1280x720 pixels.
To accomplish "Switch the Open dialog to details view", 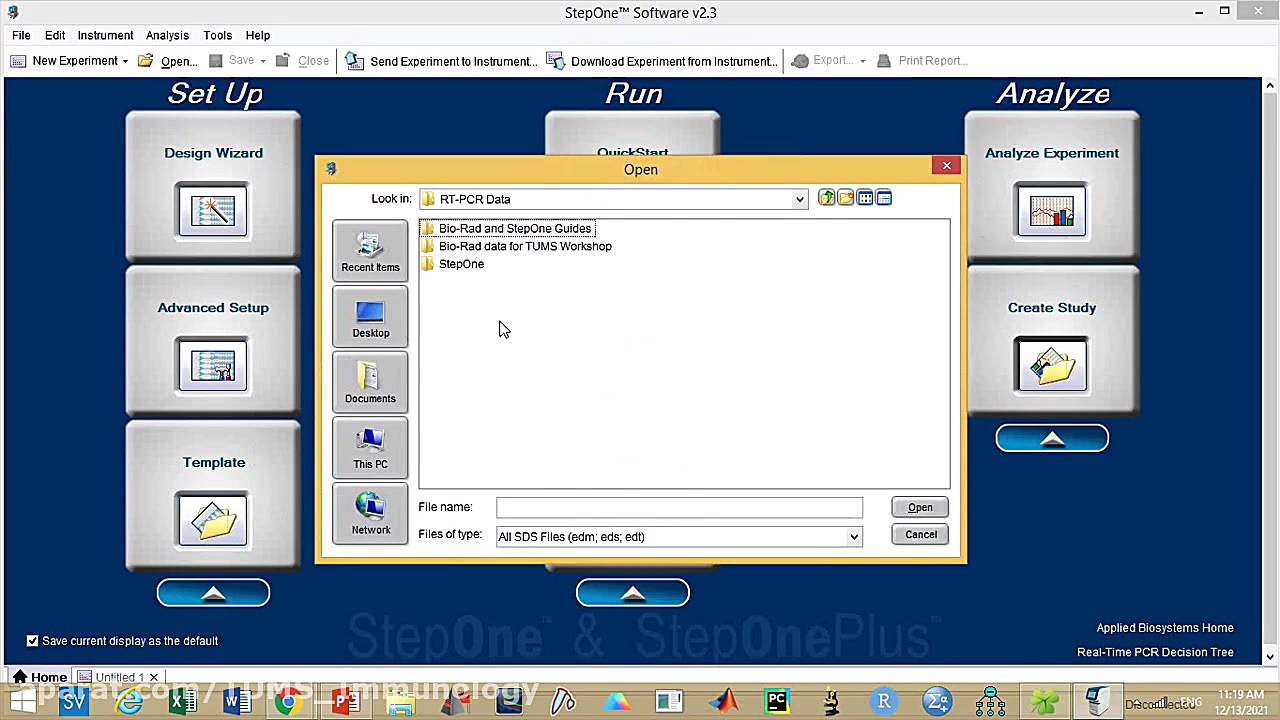I will coord(884,198).
